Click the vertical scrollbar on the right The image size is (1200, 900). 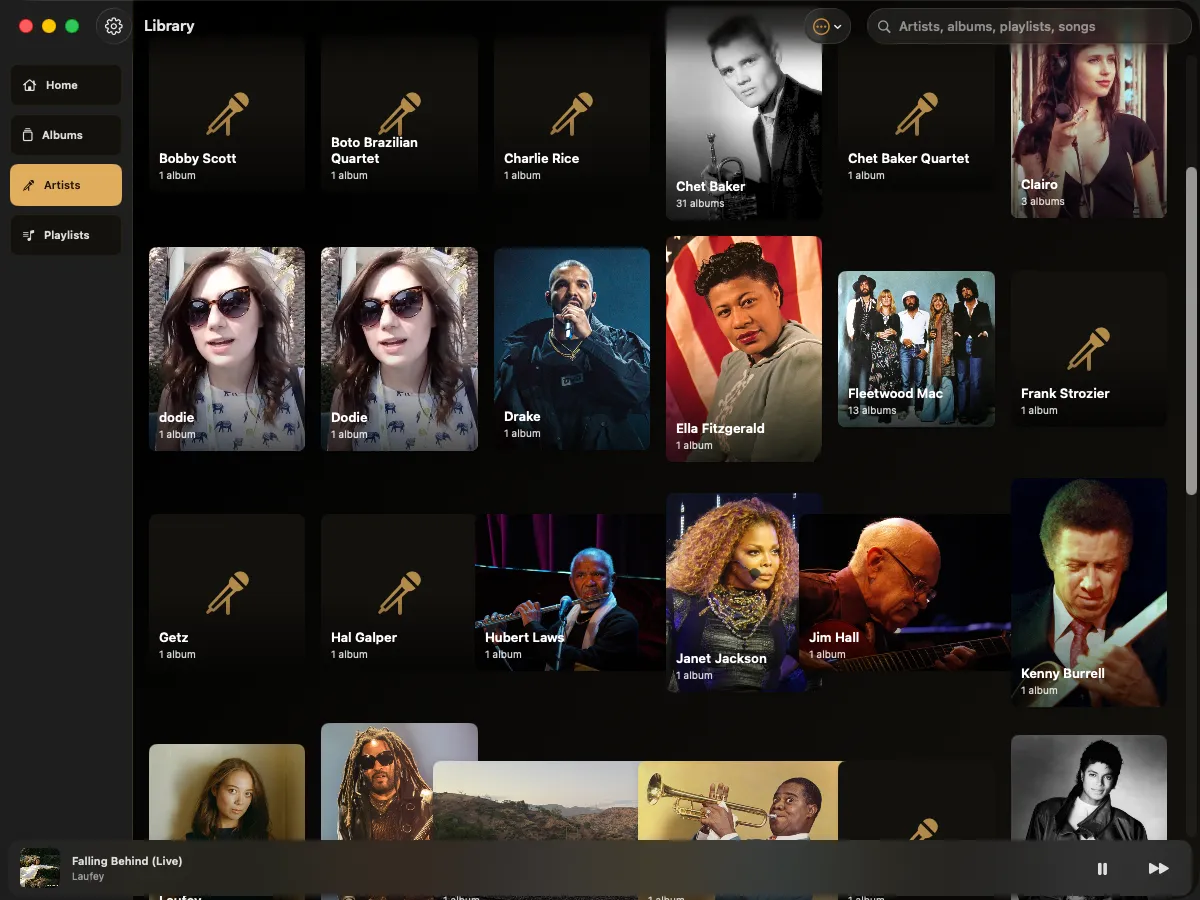click(x=1191, y=330)
